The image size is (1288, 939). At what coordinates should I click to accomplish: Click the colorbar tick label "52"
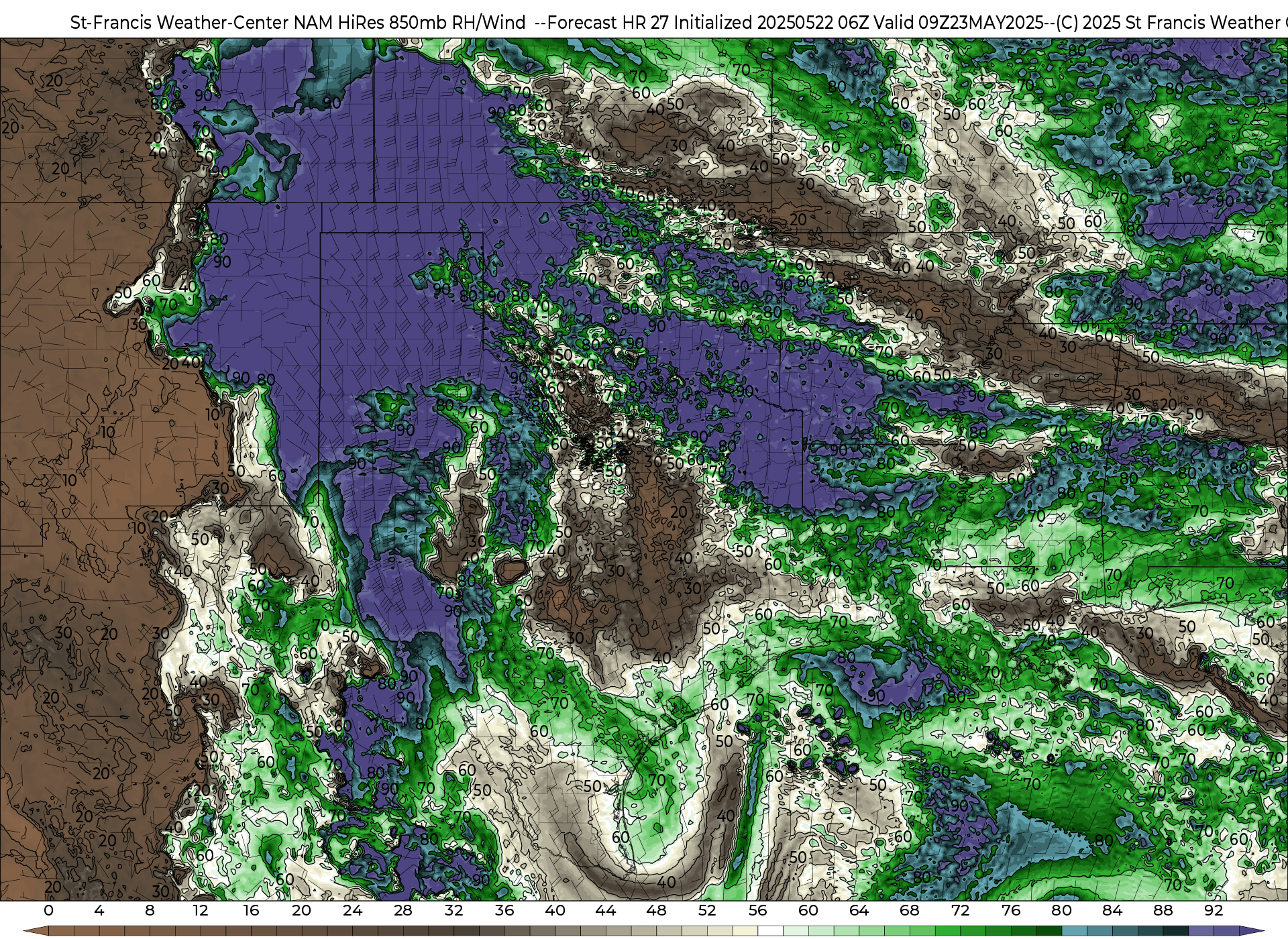707,911
